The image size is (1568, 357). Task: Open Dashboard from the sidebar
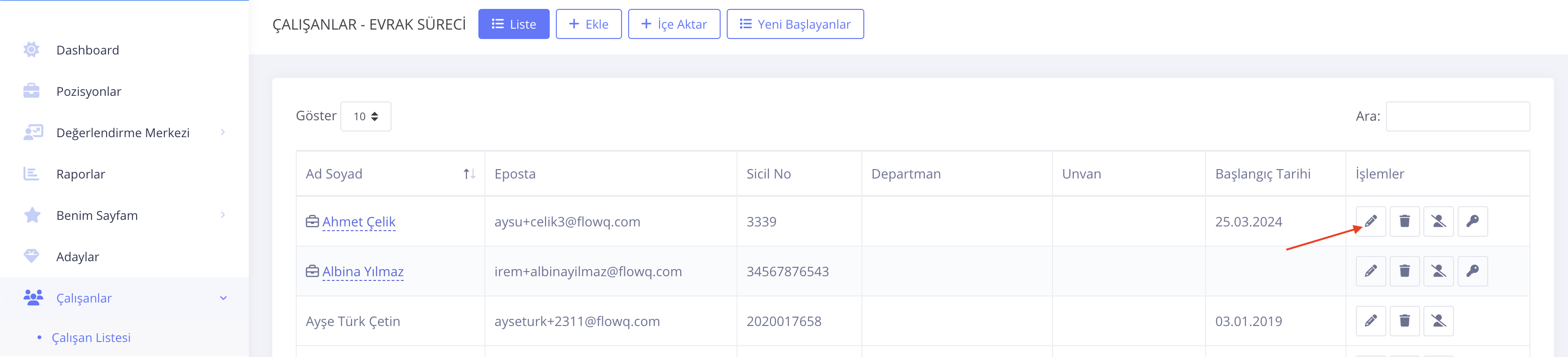[88, 50]
